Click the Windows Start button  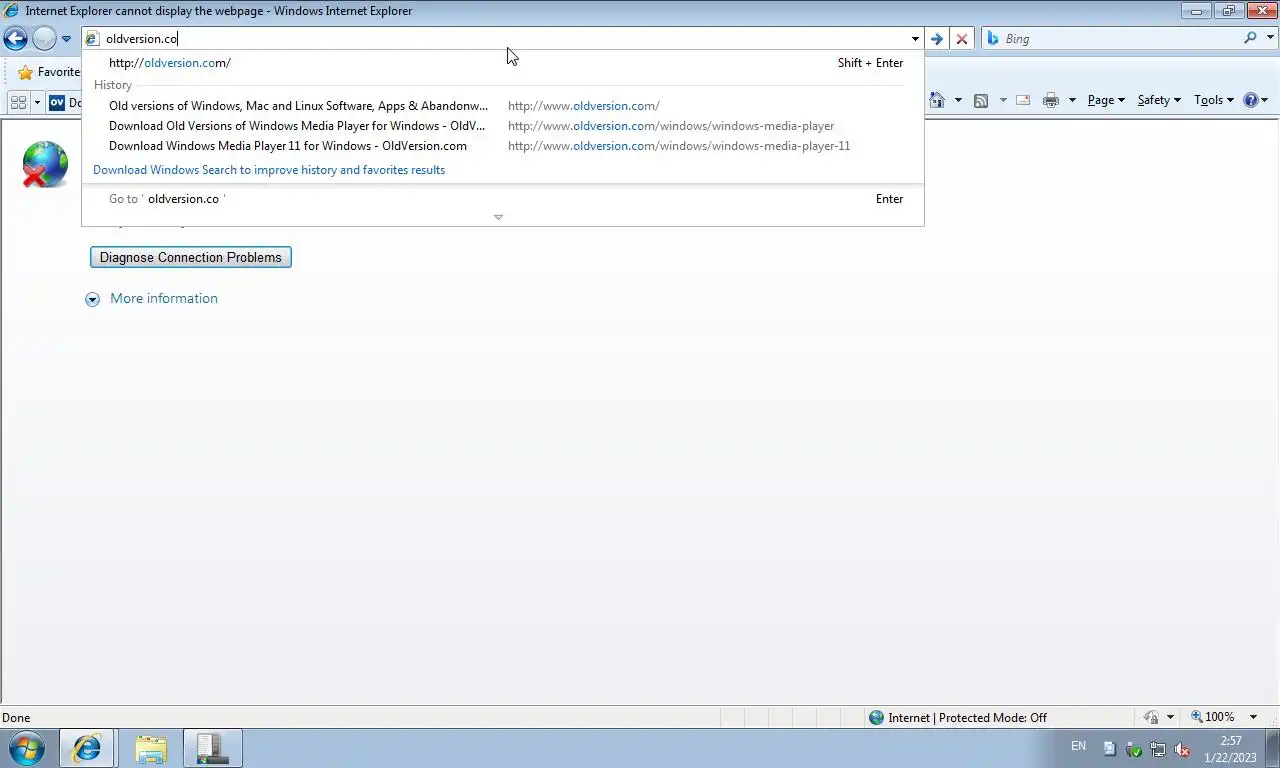tap(26, 748)
